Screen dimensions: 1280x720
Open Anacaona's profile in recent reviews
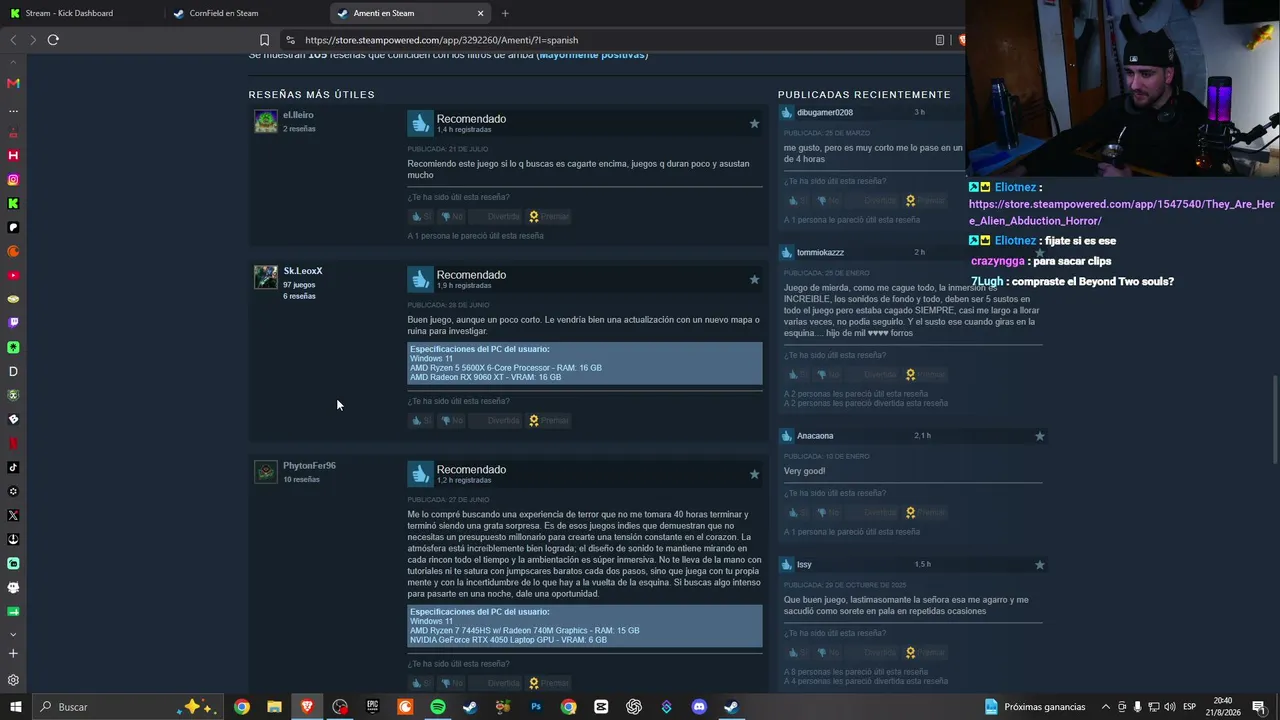(815, 436)
